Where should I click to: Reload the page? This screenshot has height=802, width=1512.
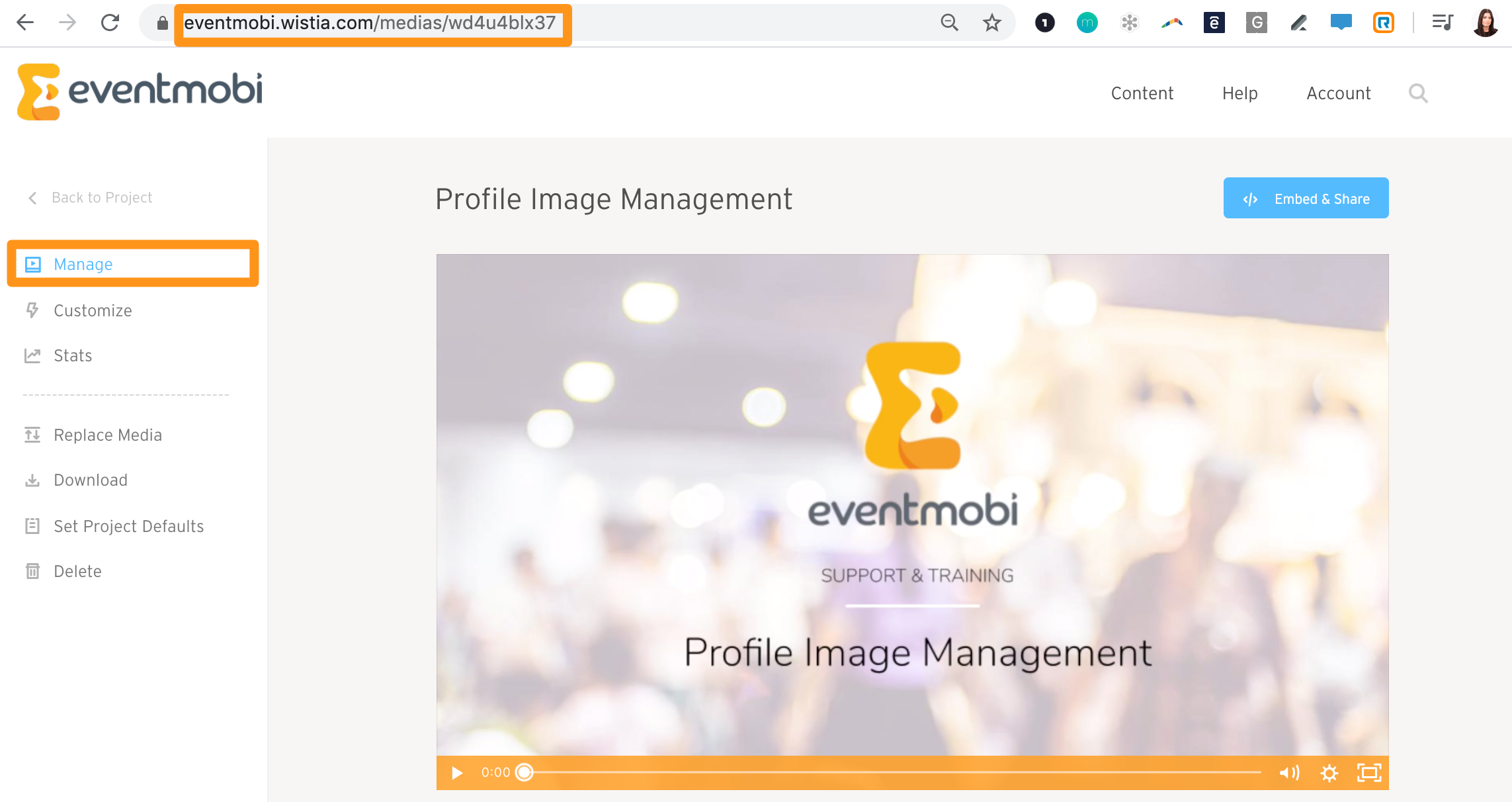tap(110, 22)
